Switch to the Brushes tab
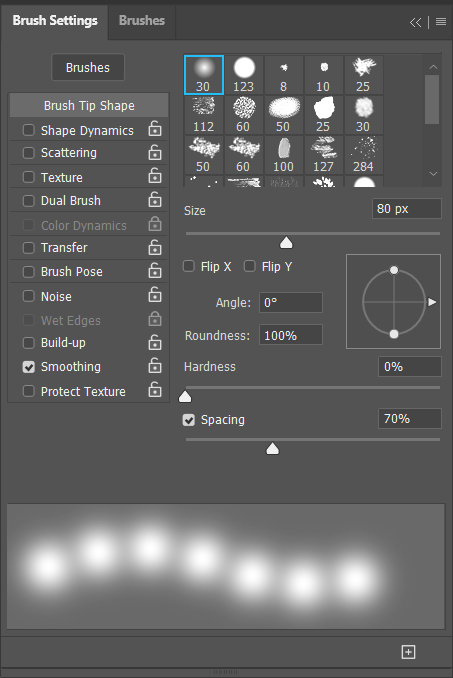 (x=142, y=20)
